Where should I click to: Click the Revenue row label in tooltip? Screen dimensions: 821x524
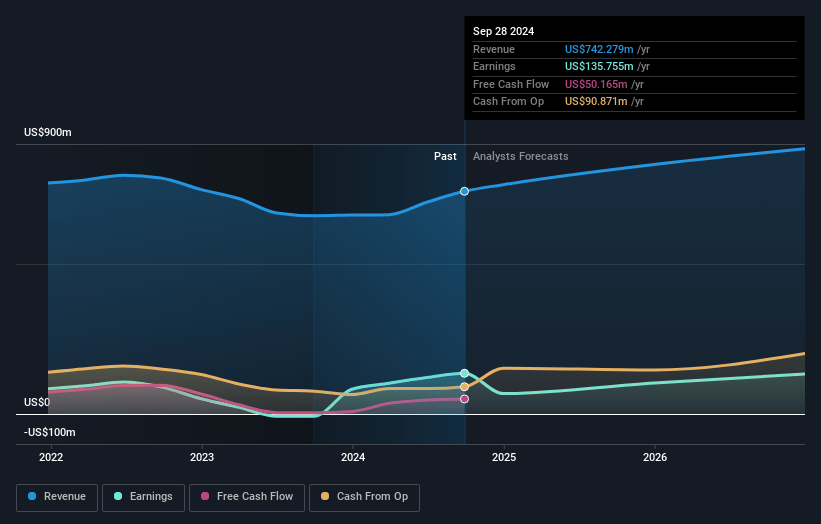point(494,49)
